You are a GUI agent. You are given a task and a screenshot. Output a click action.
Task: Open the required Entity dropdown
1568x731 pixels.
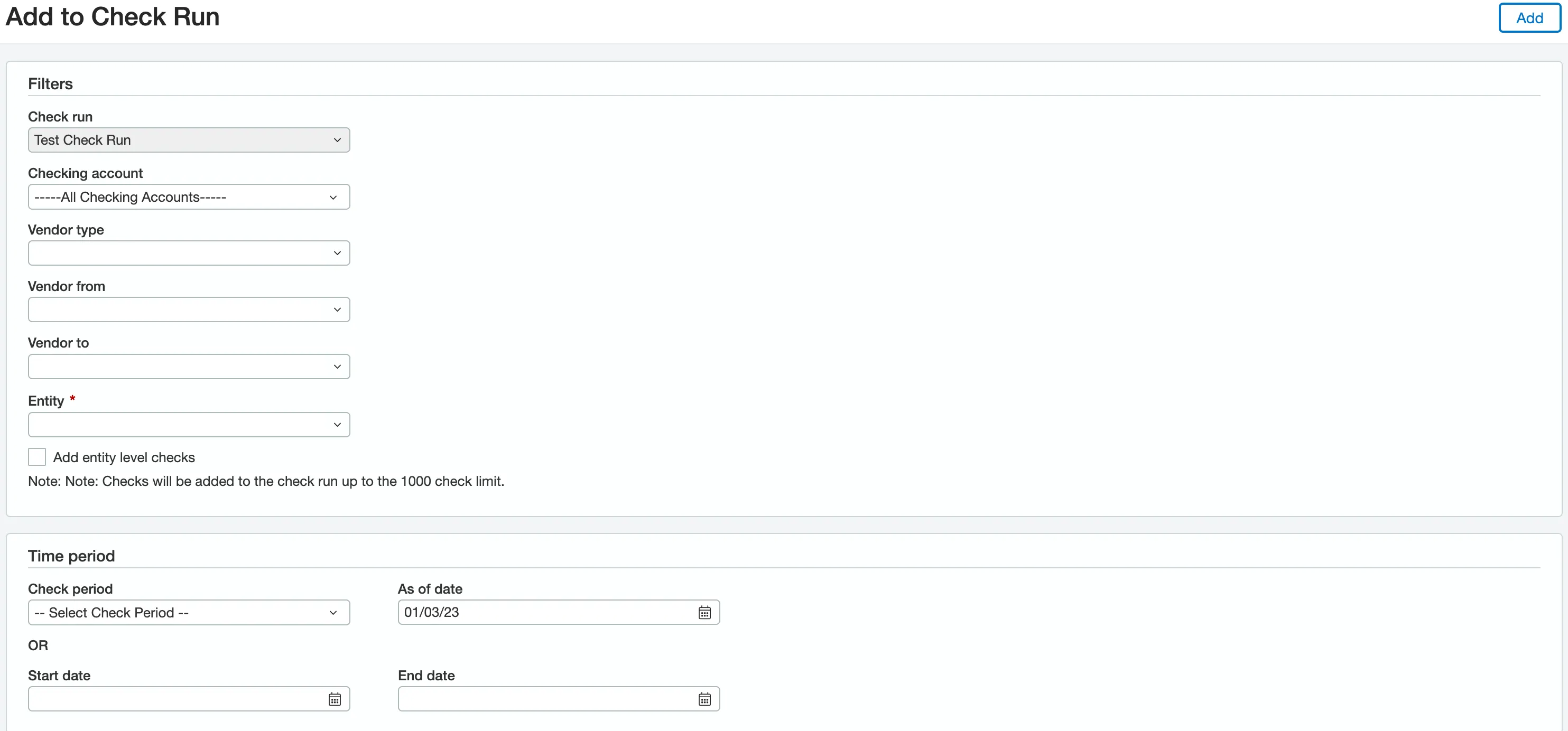[x=189, y=425]
